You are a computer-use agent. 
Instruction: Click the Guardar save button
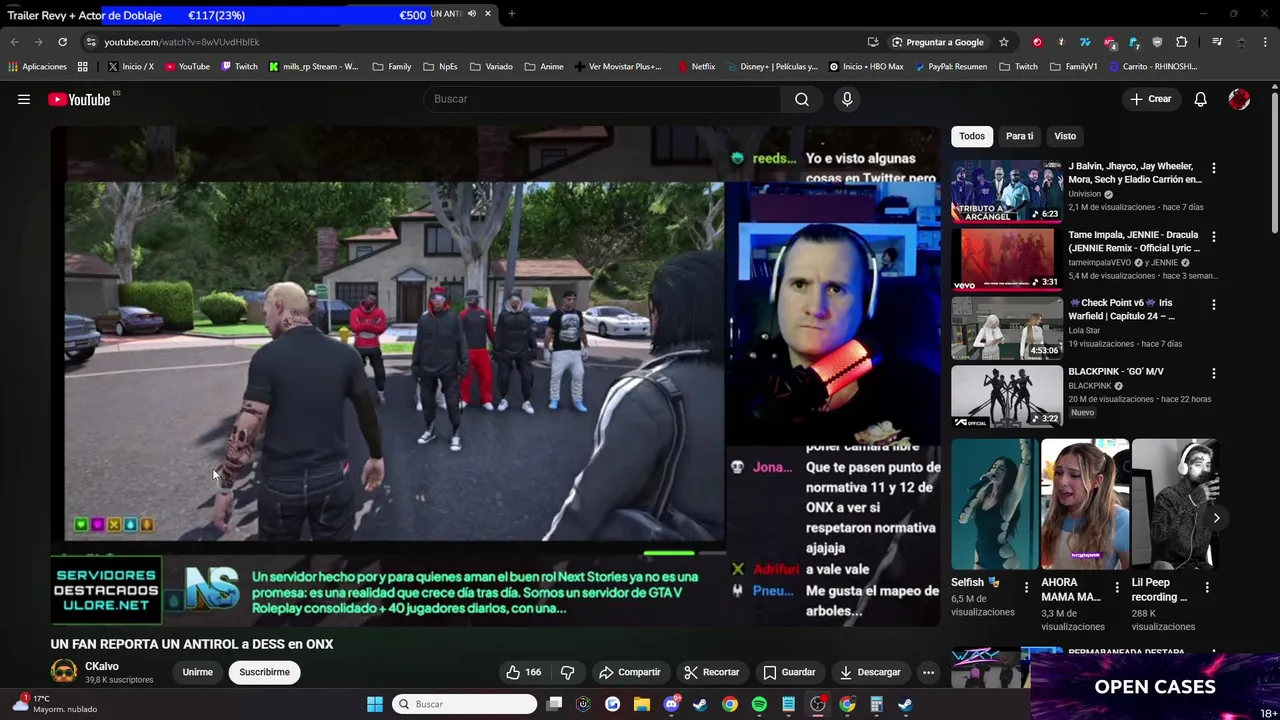point(789,672)
